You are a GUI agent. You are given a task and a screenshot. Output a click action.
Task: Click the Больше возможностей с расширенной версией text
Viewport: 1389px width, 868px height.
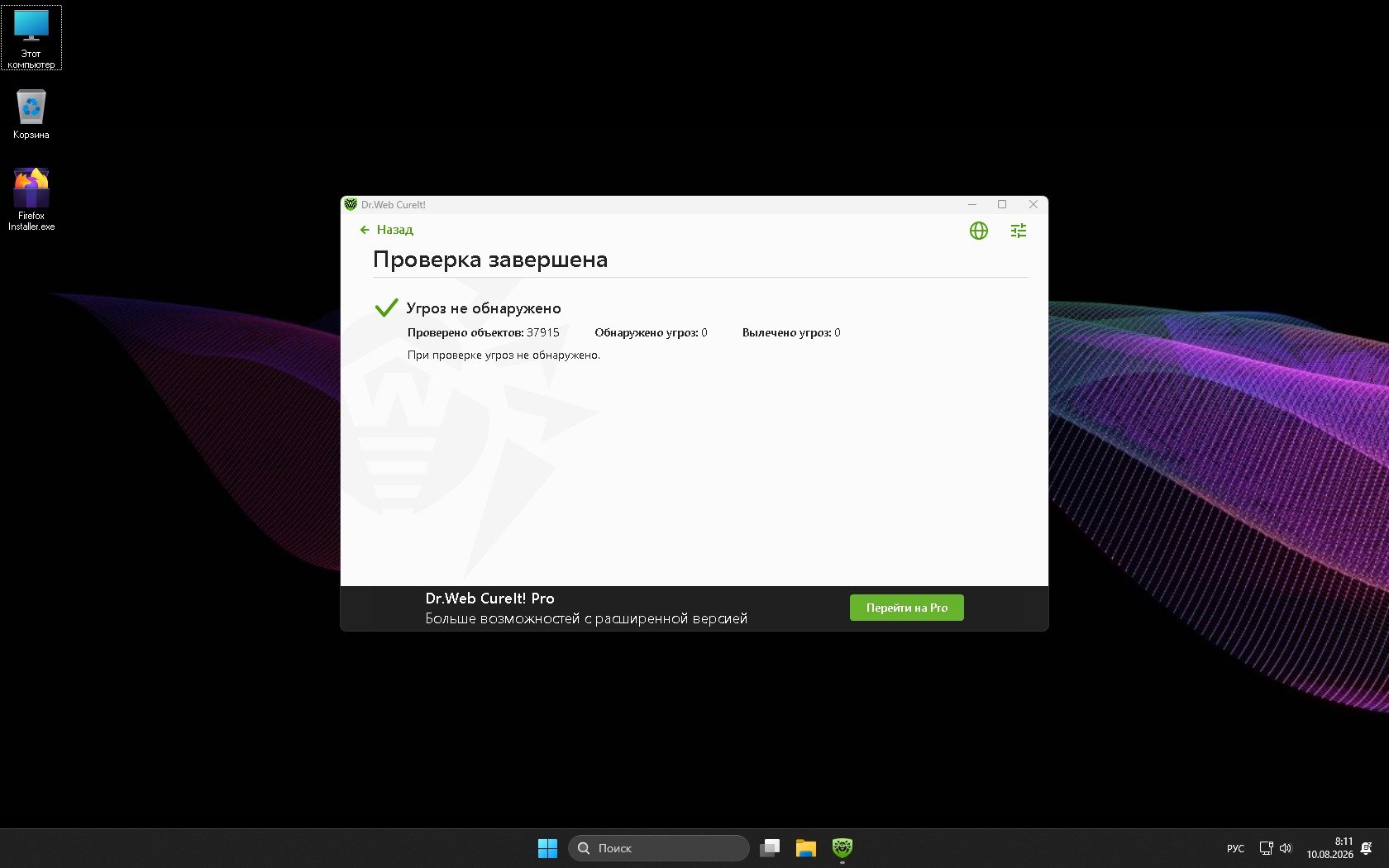[586, 618]
